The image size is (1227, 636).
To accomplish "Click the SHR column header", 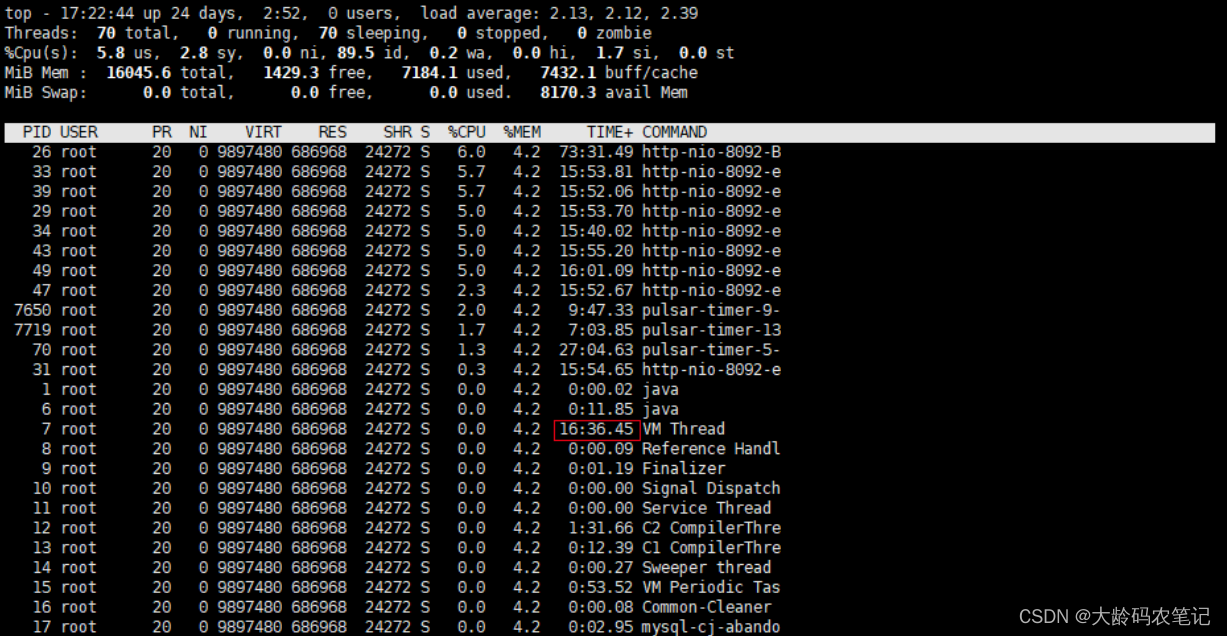I will [x=397, y=132].
